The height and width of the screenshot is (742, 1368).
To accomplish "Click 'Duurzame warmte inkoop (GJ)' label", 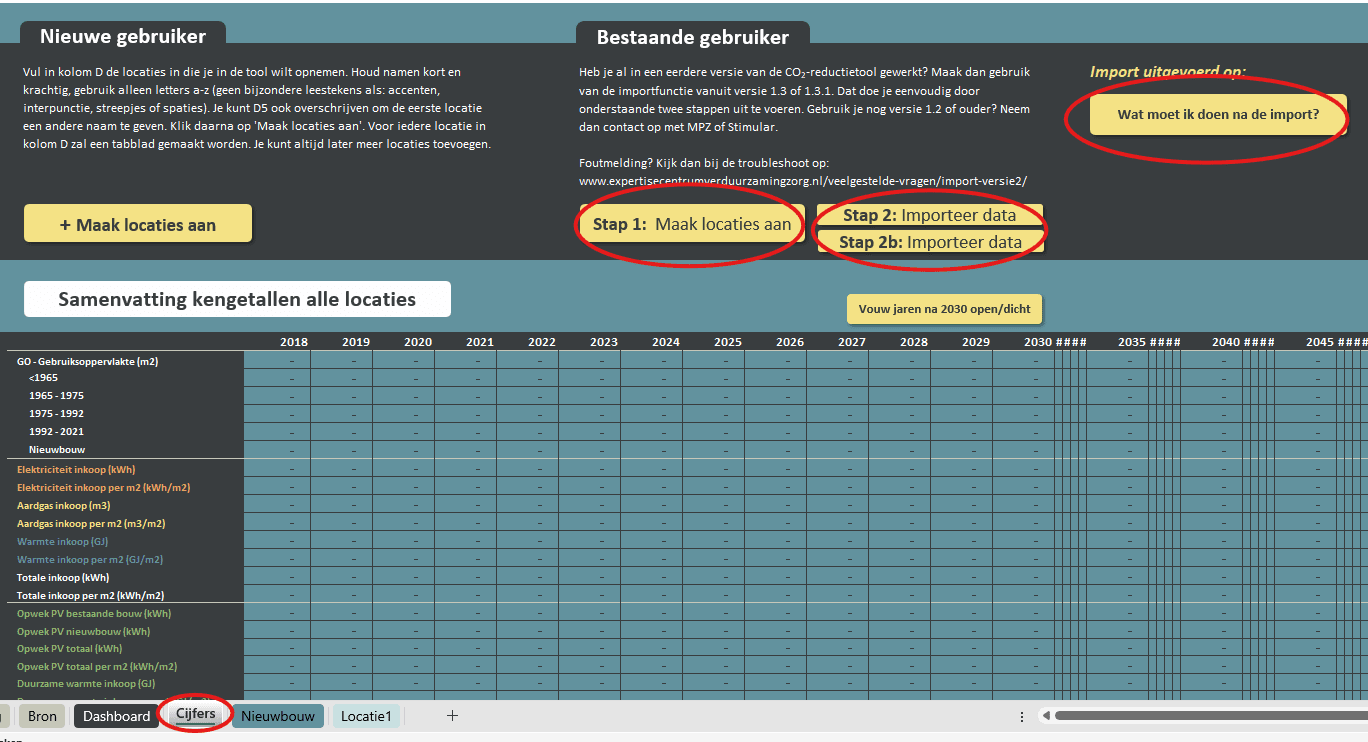I will (86, 684).
